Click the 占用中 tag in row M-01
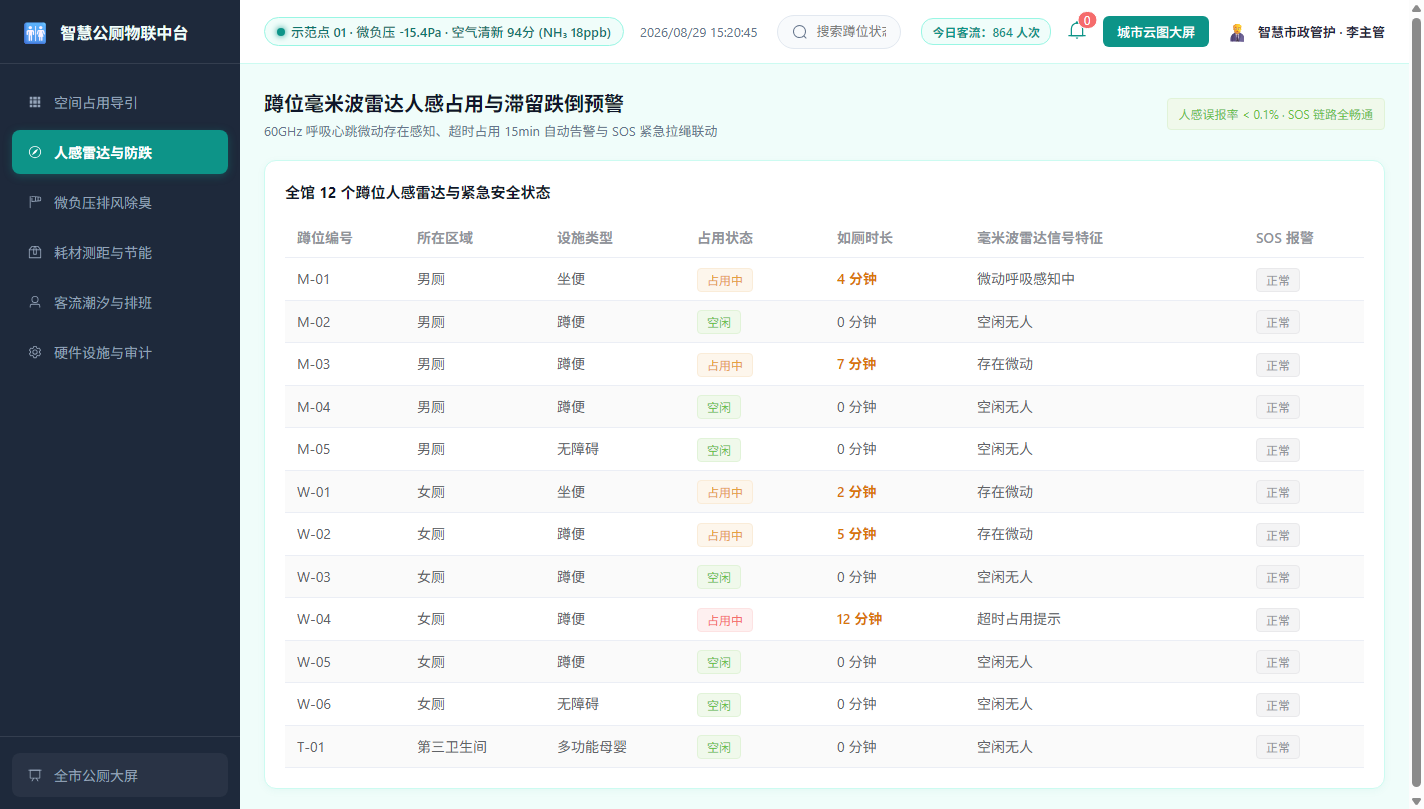The width and height of the screenshot is (1424, 809). tap(725, 280)
